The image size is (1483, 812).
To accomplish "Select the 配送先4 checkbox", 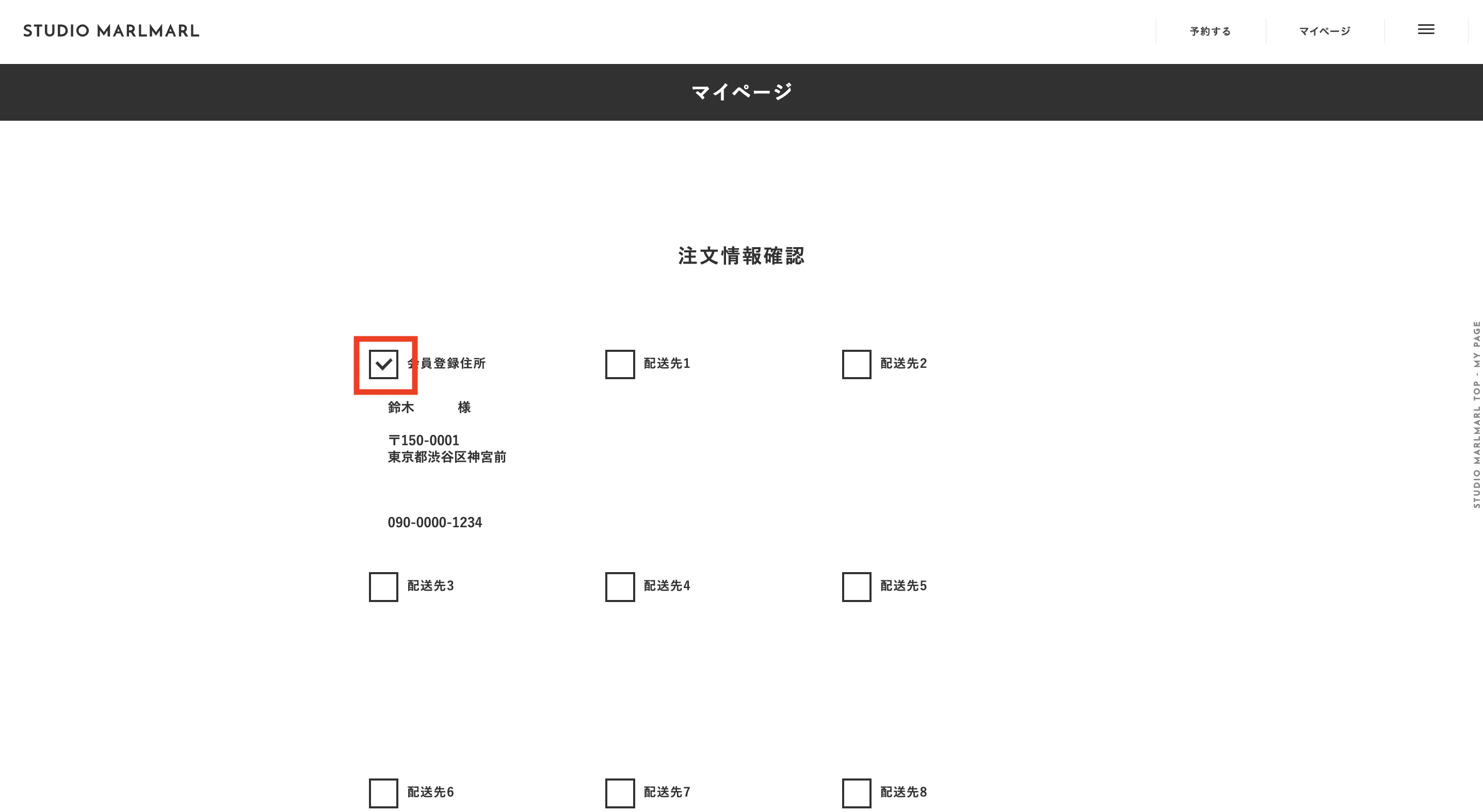I will point(618,585).
